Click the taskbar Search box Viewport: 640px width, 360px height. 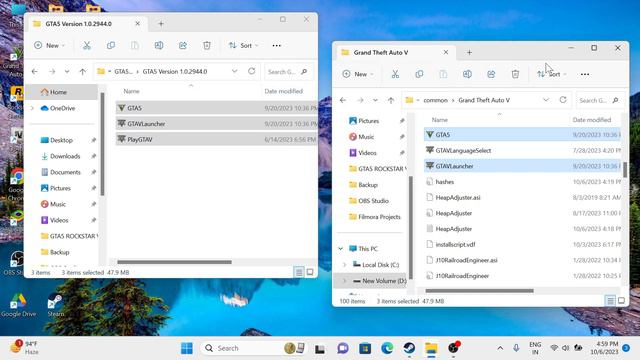[253, 348]
